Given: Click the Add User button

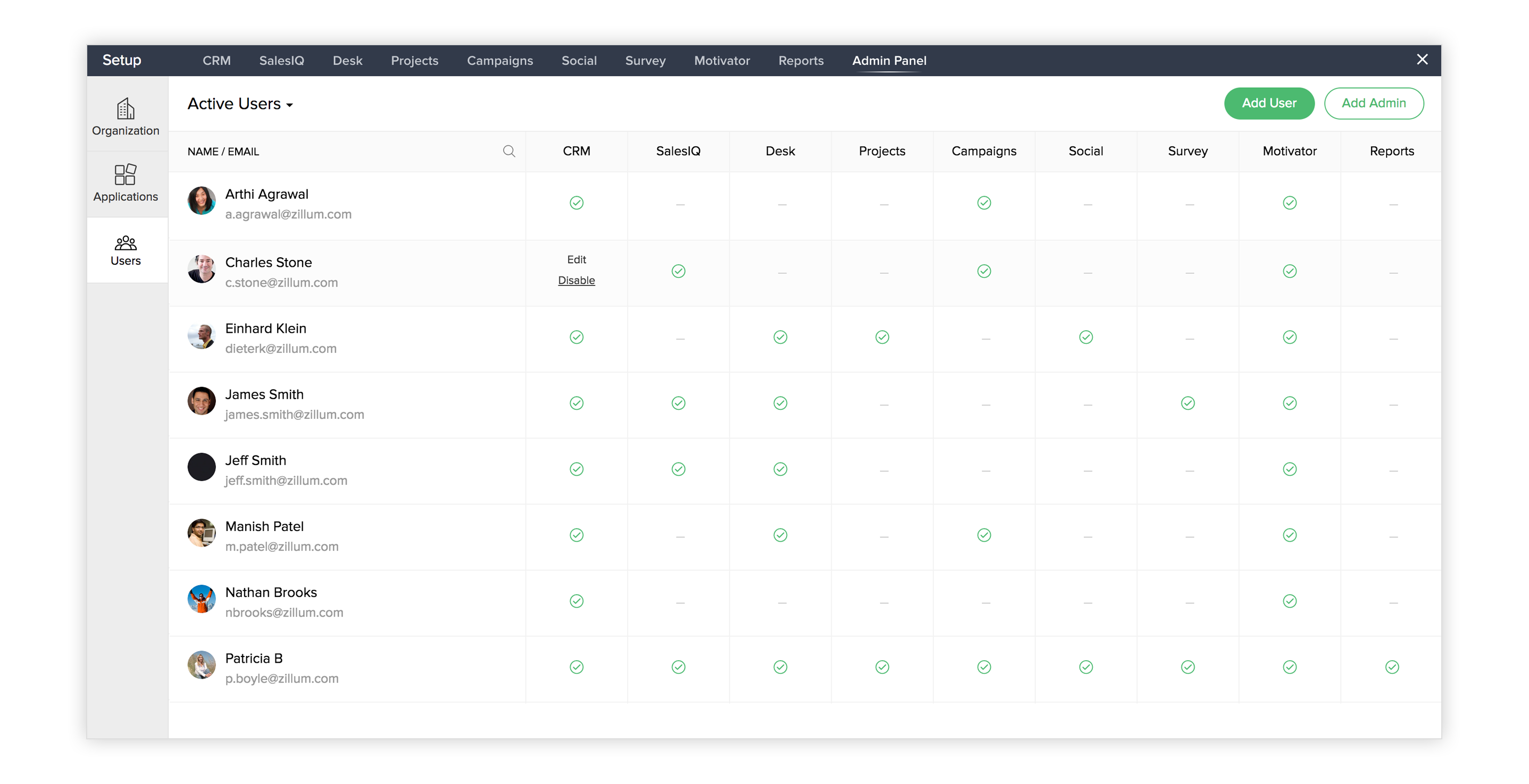Looking at the screenshot, I should 1268,103.
